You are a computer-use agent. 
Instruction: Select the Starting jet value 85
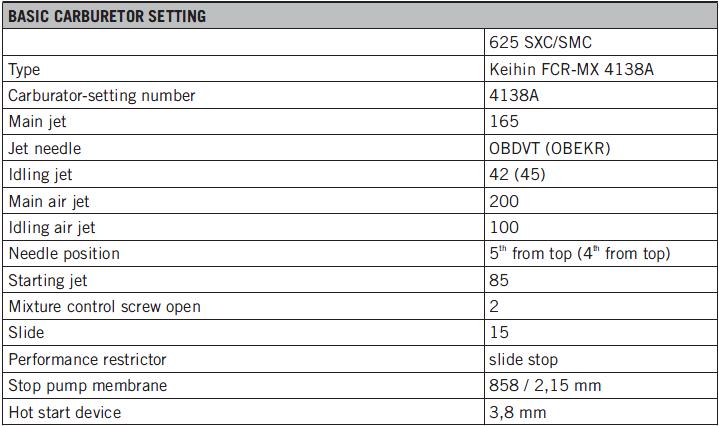pos(500,280)
